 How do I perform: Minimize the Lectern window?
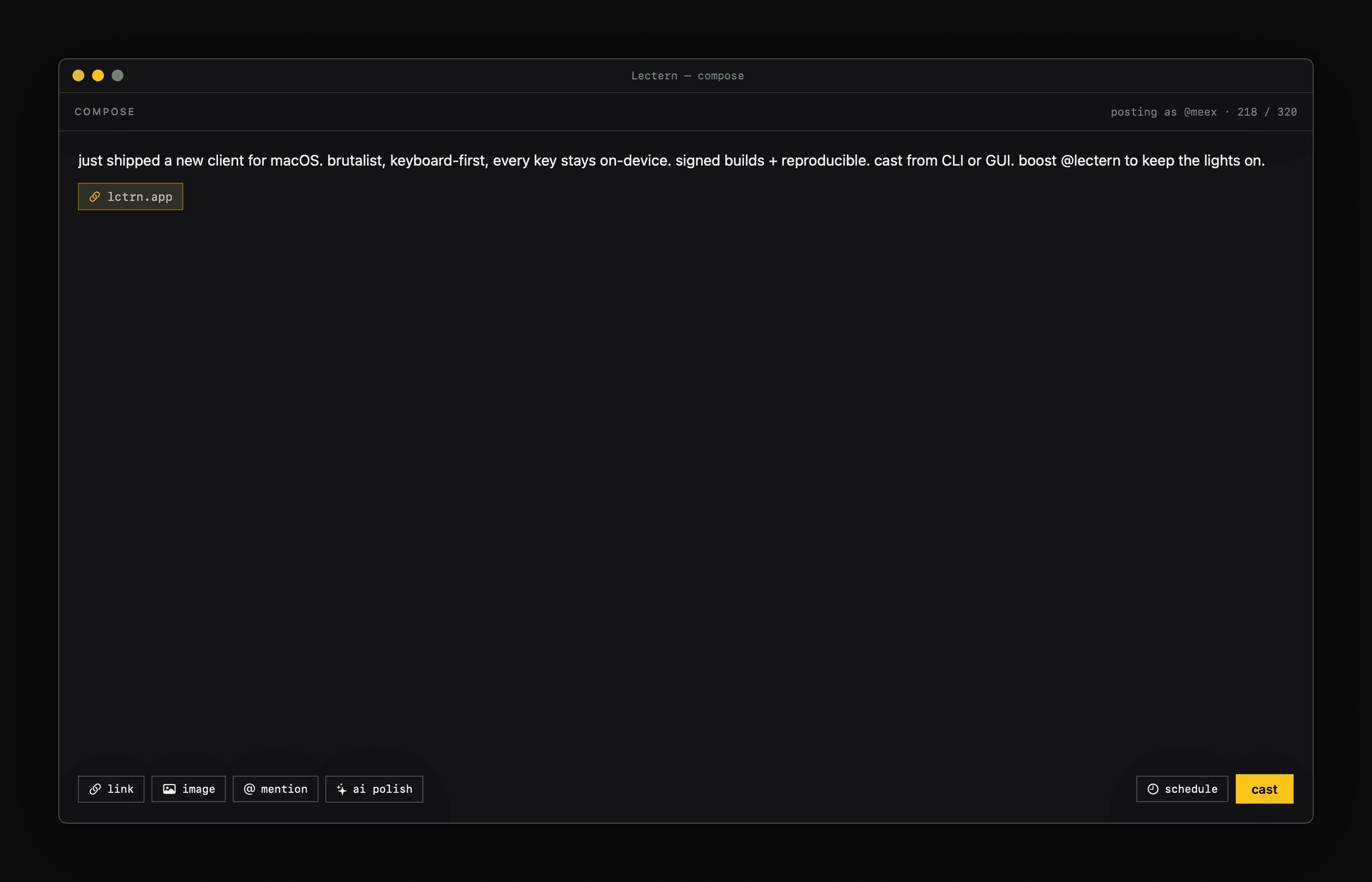pyautogui.click(x=98, y=75)
